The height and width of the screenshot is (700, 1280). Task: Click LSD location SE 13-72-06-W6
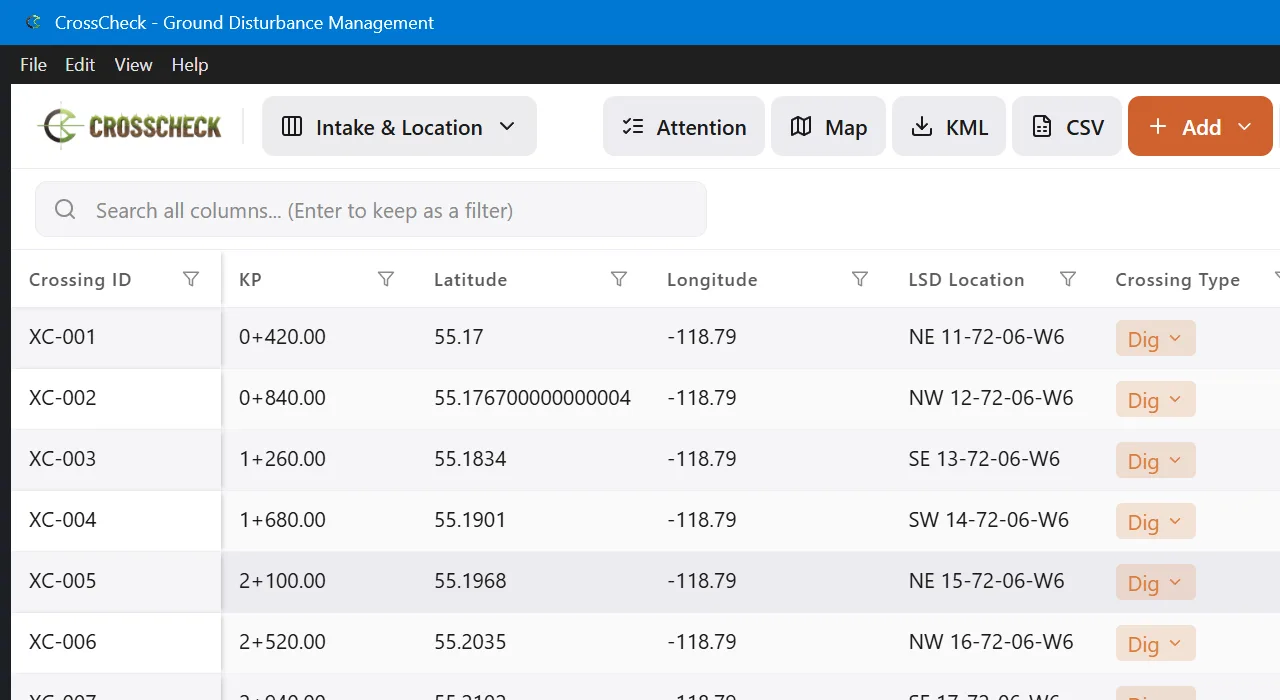pyautogui.click(x=984, y=459)
